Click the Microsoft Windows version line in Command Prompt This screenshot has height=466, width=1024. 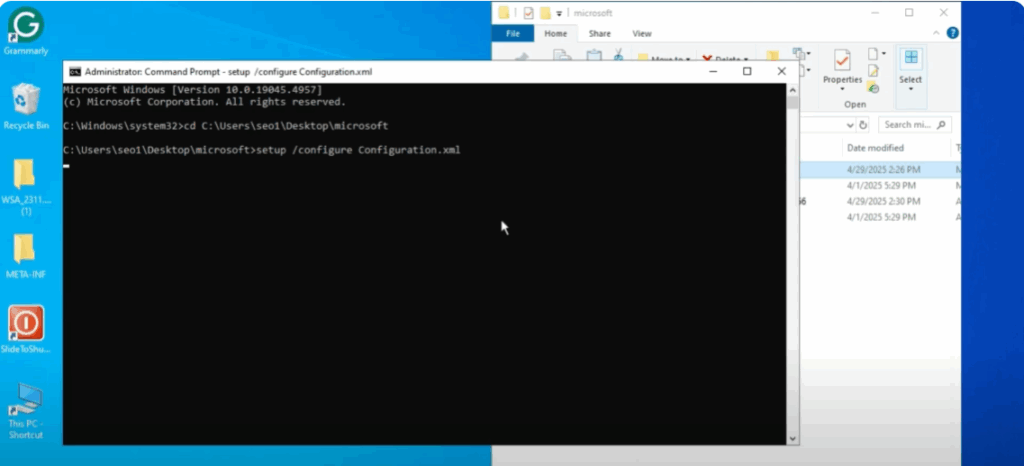click(x=193, y=89)
